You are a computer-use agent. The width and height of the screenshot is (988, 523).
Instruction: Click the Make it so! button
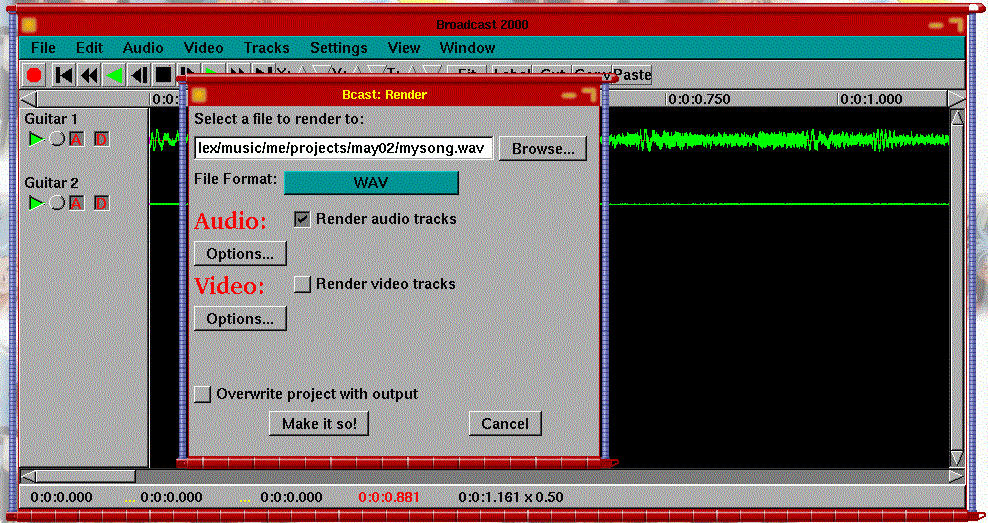[319, 424]
